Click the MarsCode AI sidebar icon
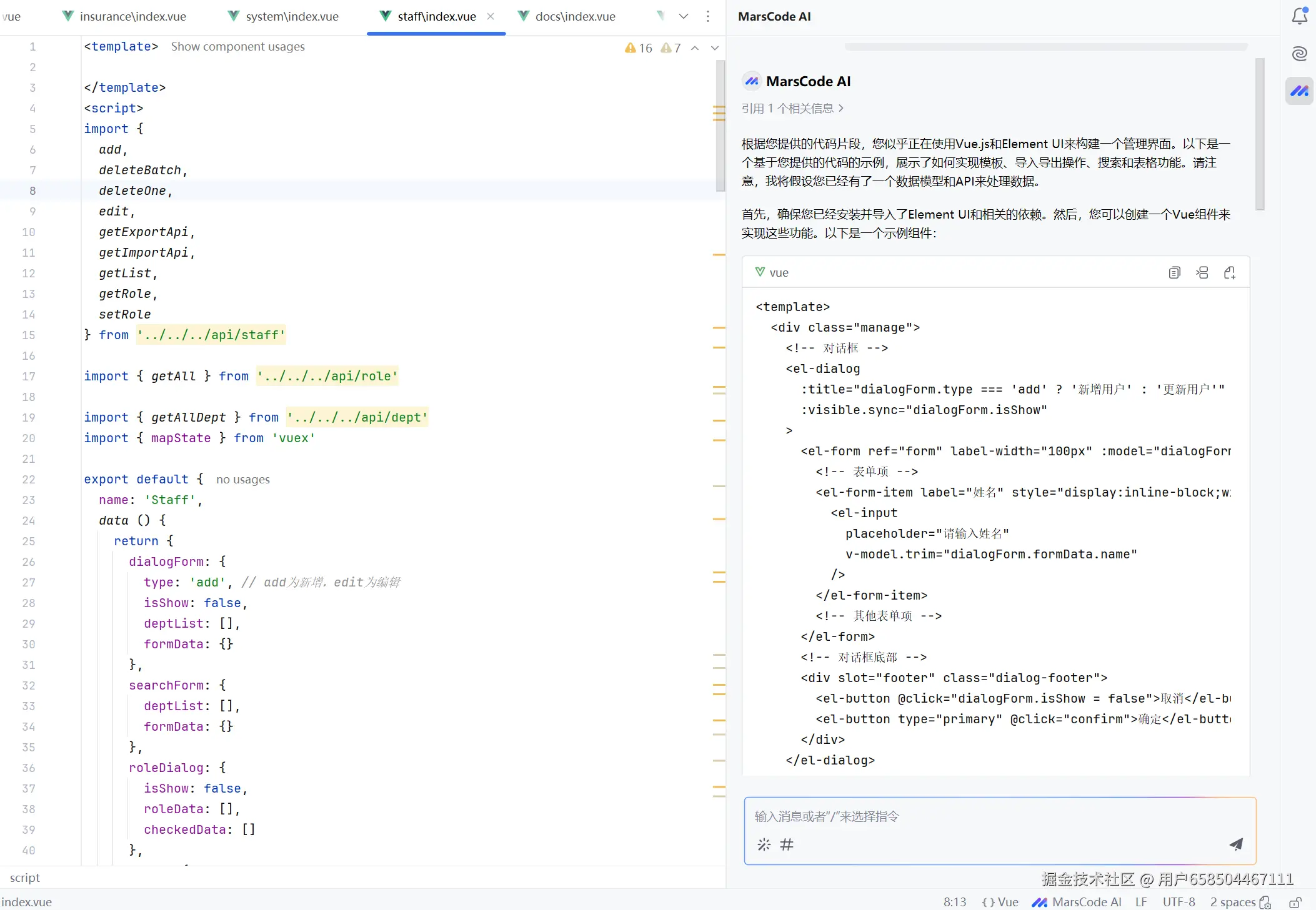1316x910 pixels. pos(1299,91)
